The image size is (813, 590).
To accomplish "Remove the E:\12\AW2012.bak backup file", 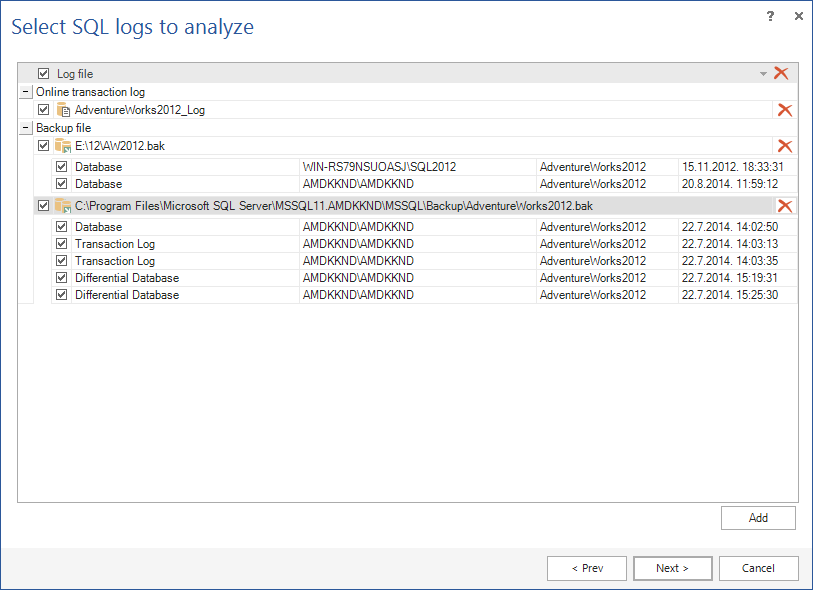I will [784, 146].
